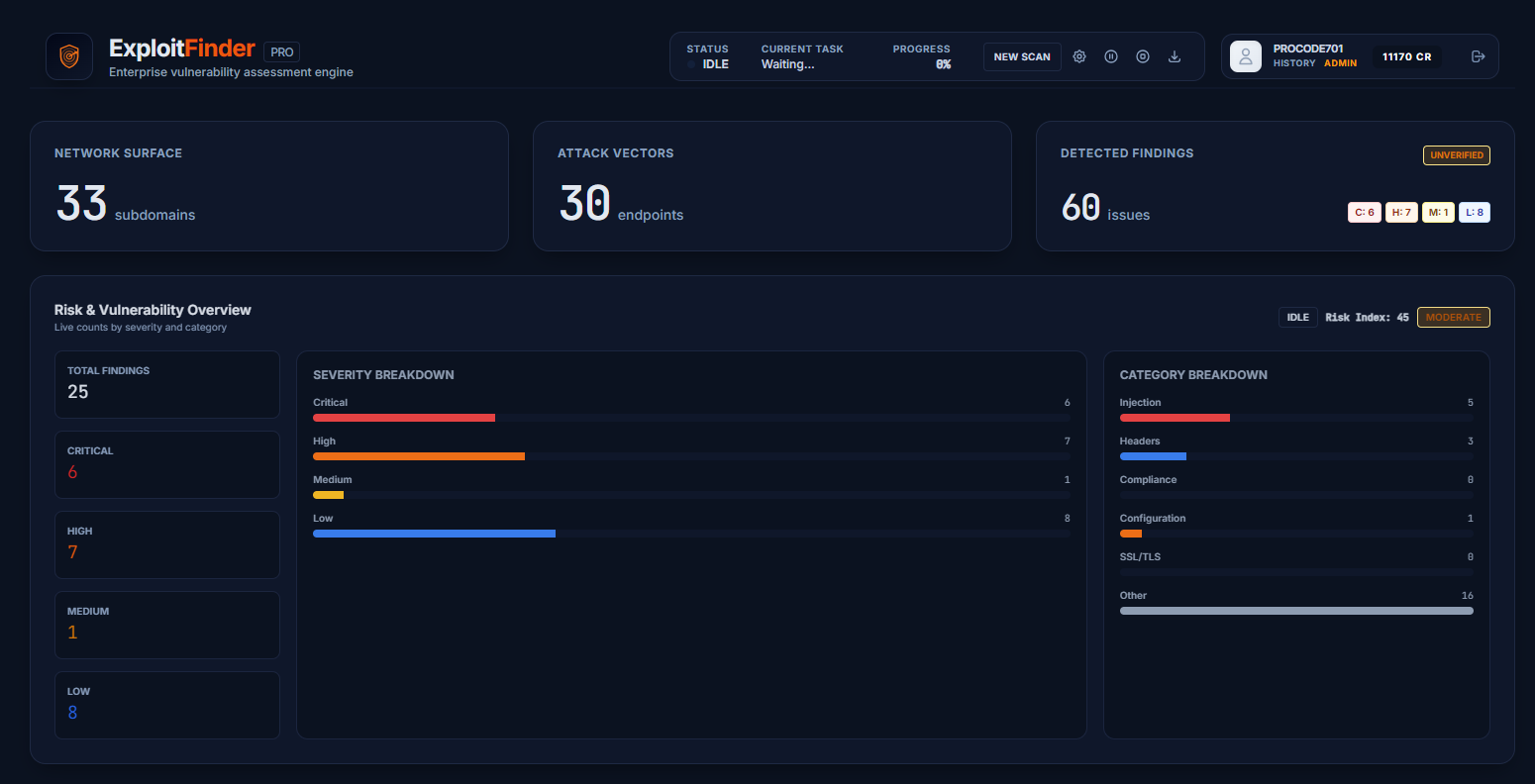Select the ADMIN label in account area

[x=1340, y=62]
